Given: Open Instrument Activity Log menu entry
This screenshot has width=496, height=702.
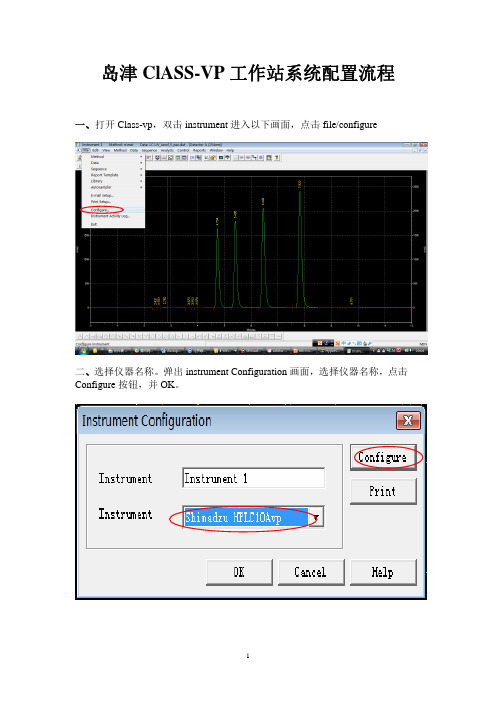Looking at the screenshot, I should [x=110, y=216].
